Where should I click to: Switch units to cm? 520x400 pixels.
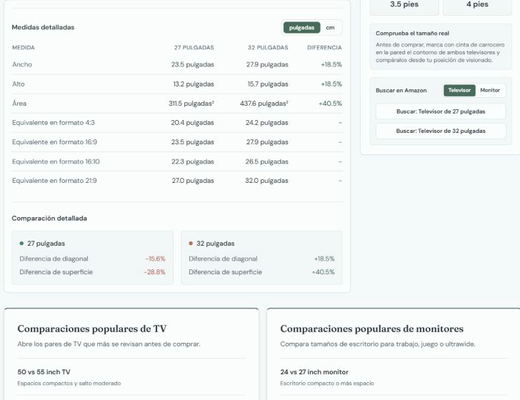[330, 28]
